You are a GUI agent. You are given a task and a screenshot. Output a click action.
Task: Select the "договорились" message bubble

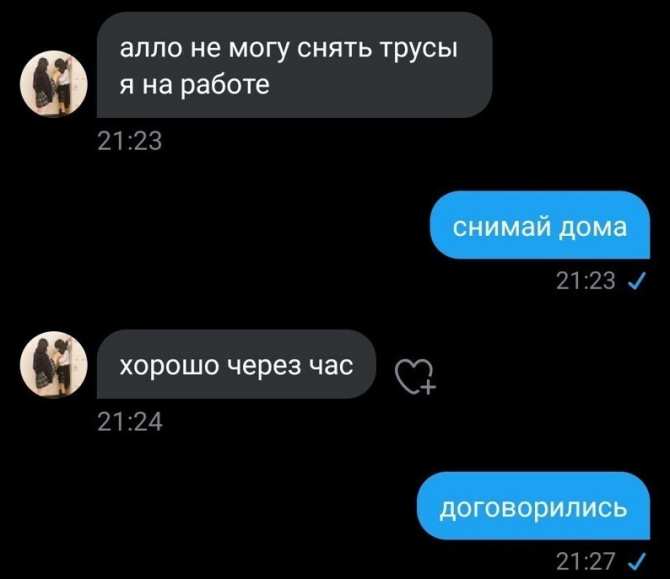coord(533,506)
